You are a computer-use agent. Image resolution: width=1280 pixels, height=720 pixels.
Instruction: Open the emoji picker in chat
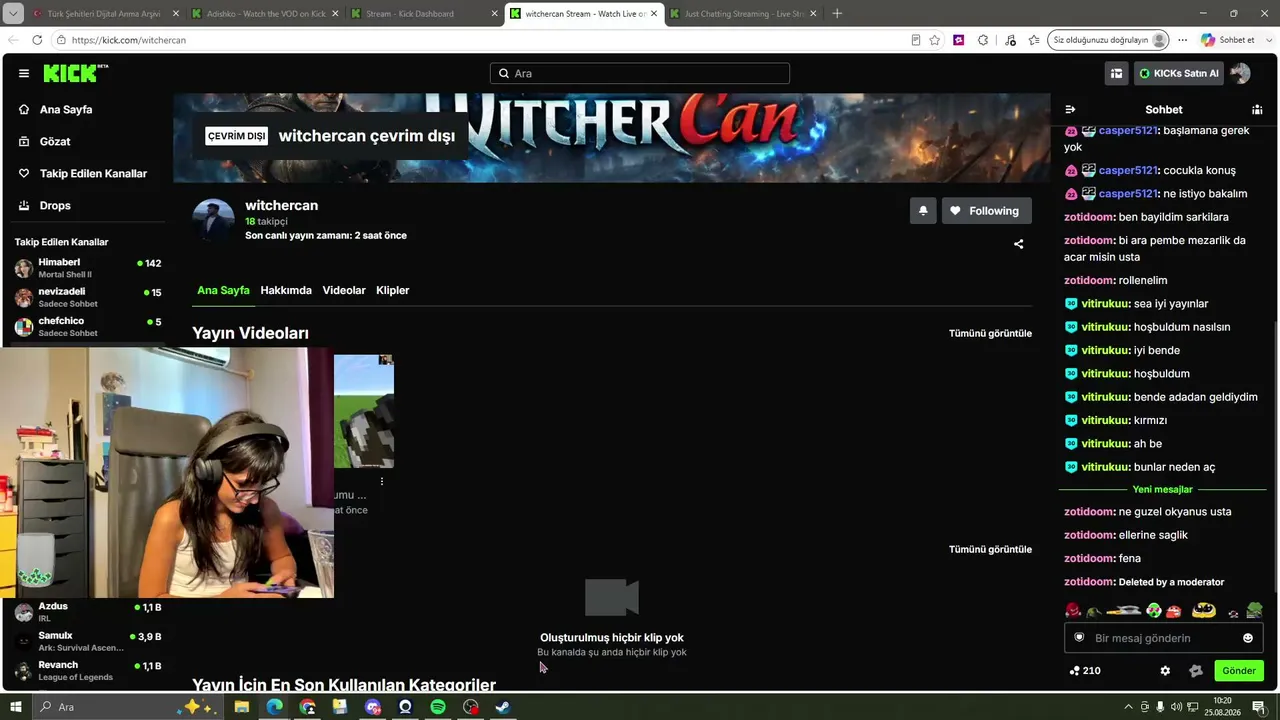1248,638
